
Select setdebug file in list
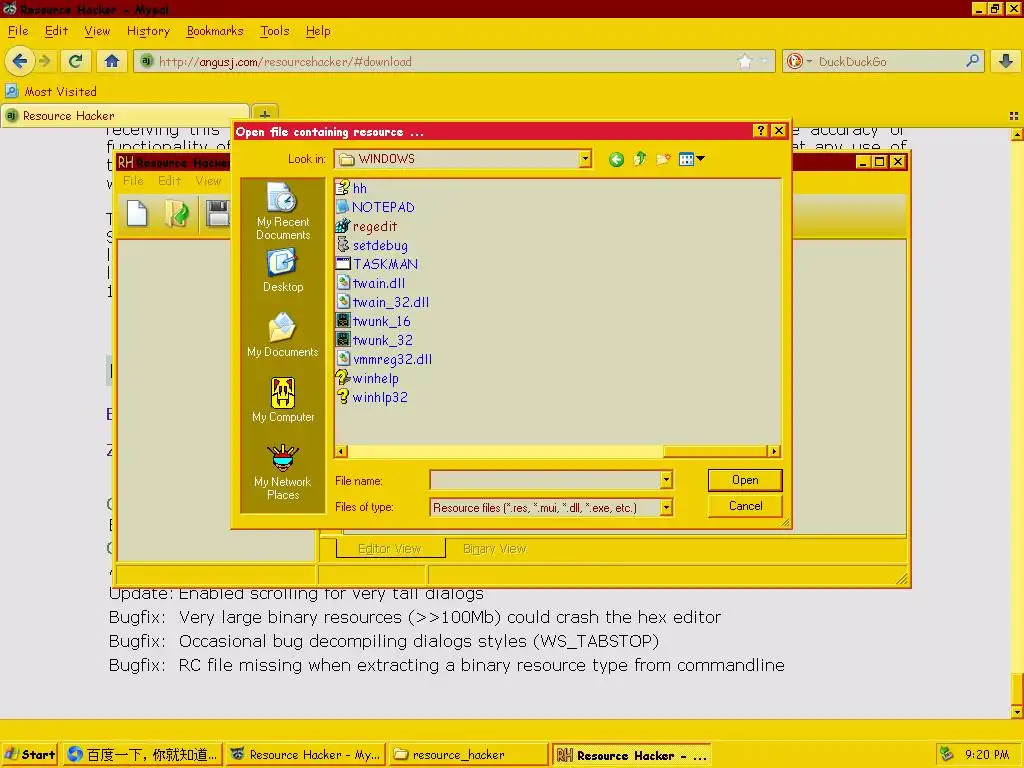(x=372, y=246)
